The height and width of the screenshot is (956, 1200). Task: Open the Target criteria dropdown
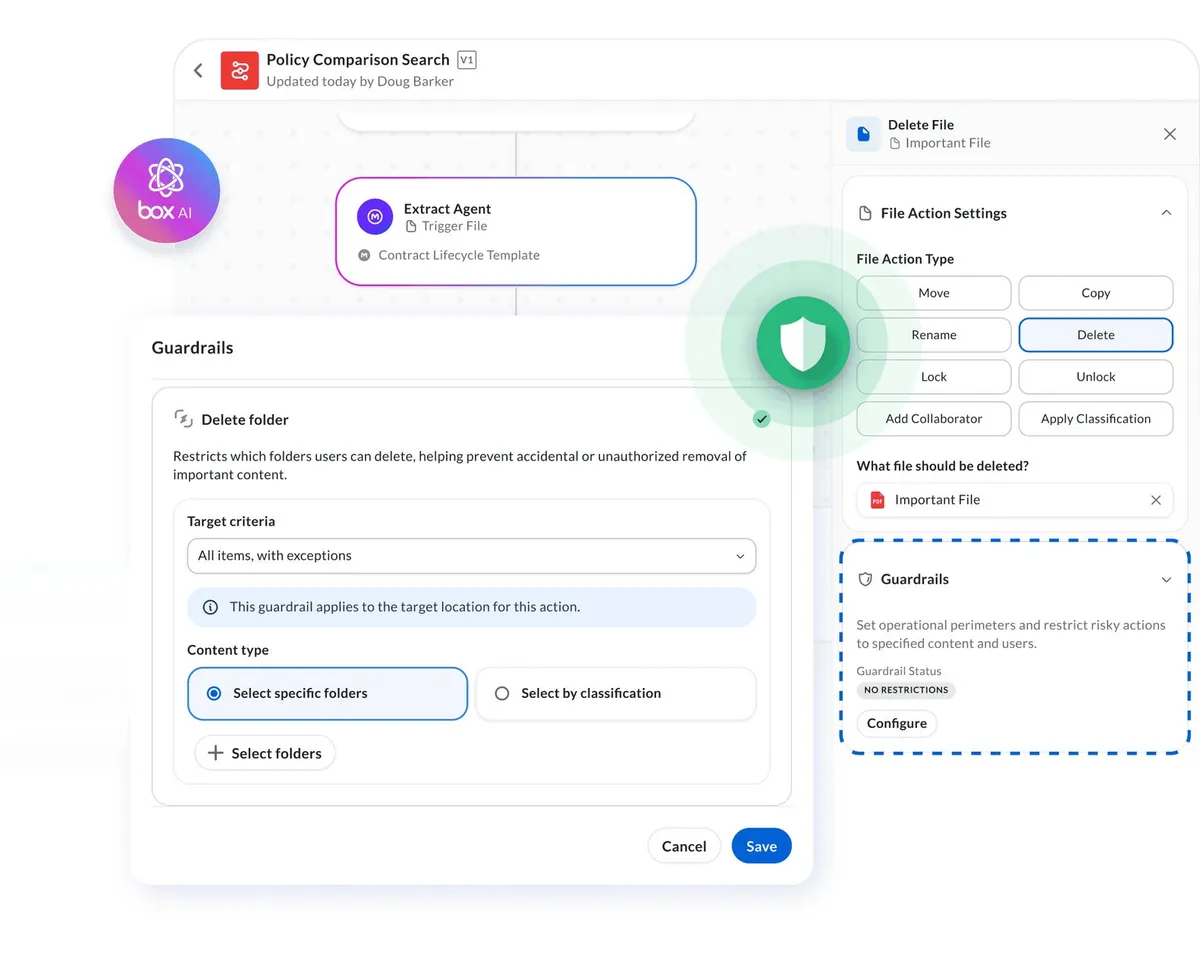click(471, 556)
